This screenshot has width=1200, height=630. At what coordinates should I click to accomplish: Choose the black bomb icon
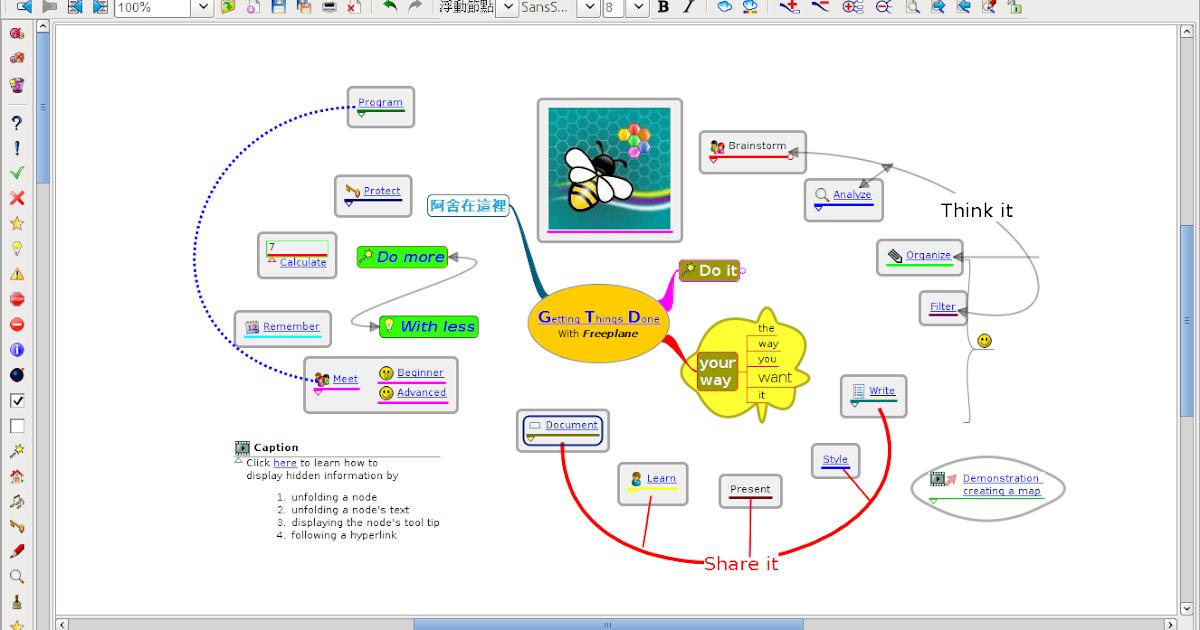16,375
